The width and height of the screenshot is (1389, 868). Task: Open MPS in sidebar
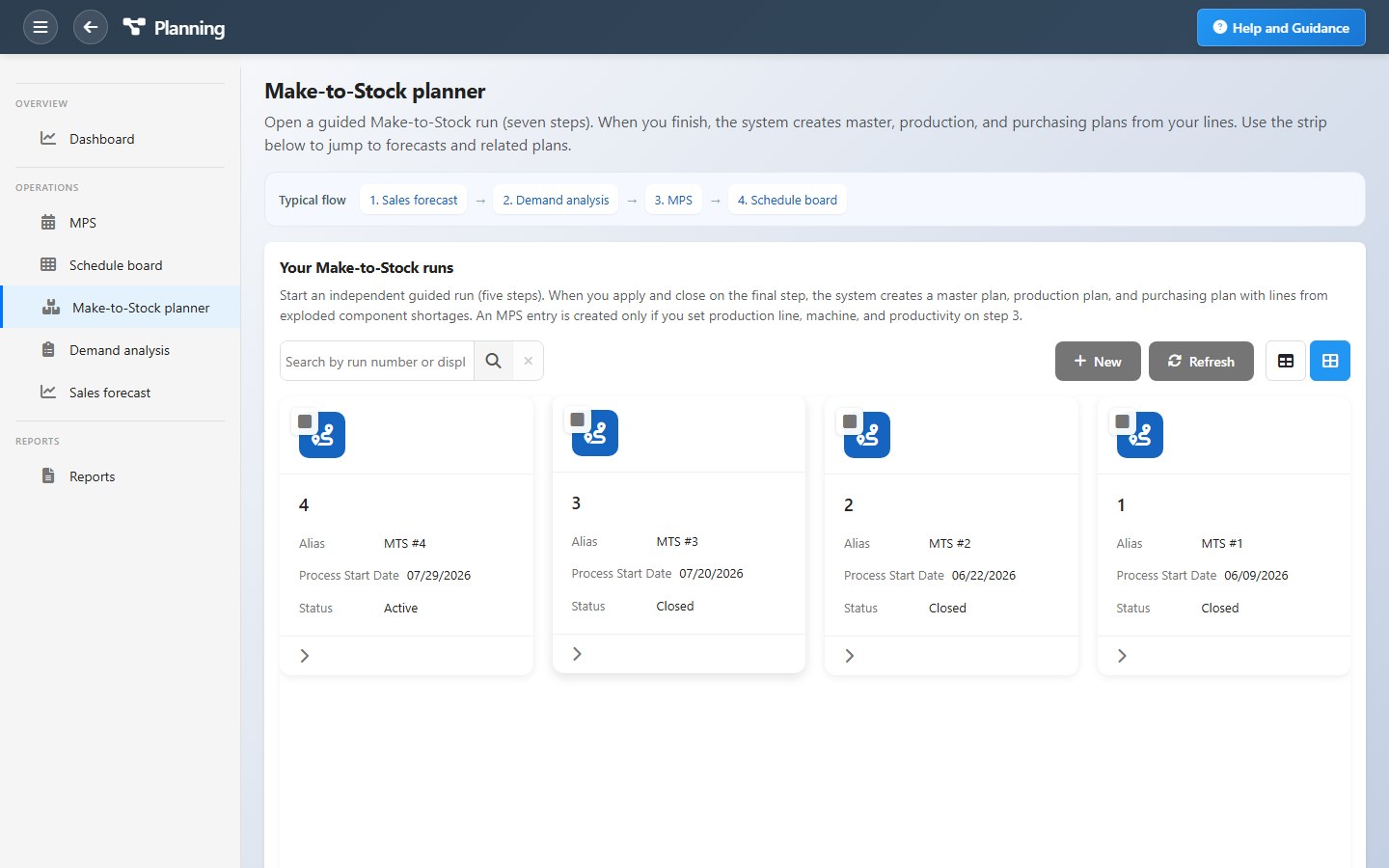(121, 223)
